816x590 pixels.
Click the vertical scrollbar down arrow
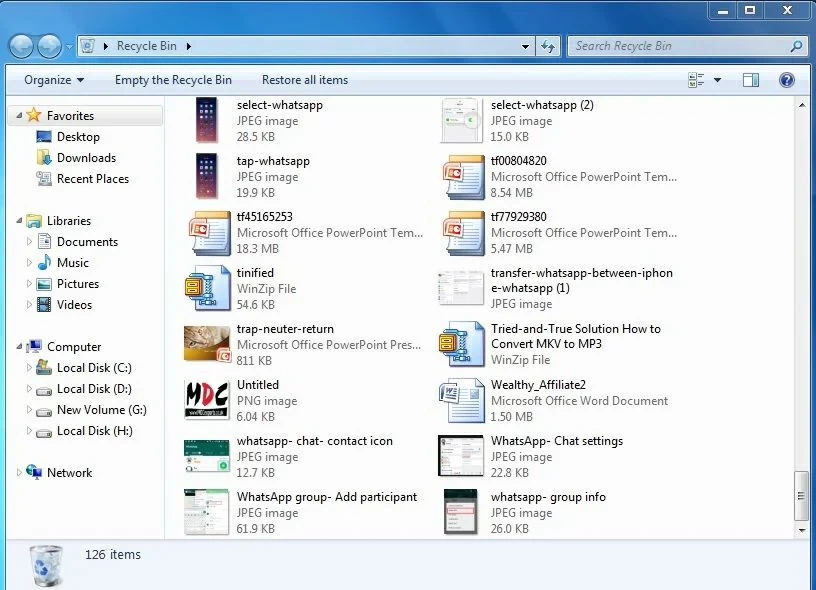[801, 529]
